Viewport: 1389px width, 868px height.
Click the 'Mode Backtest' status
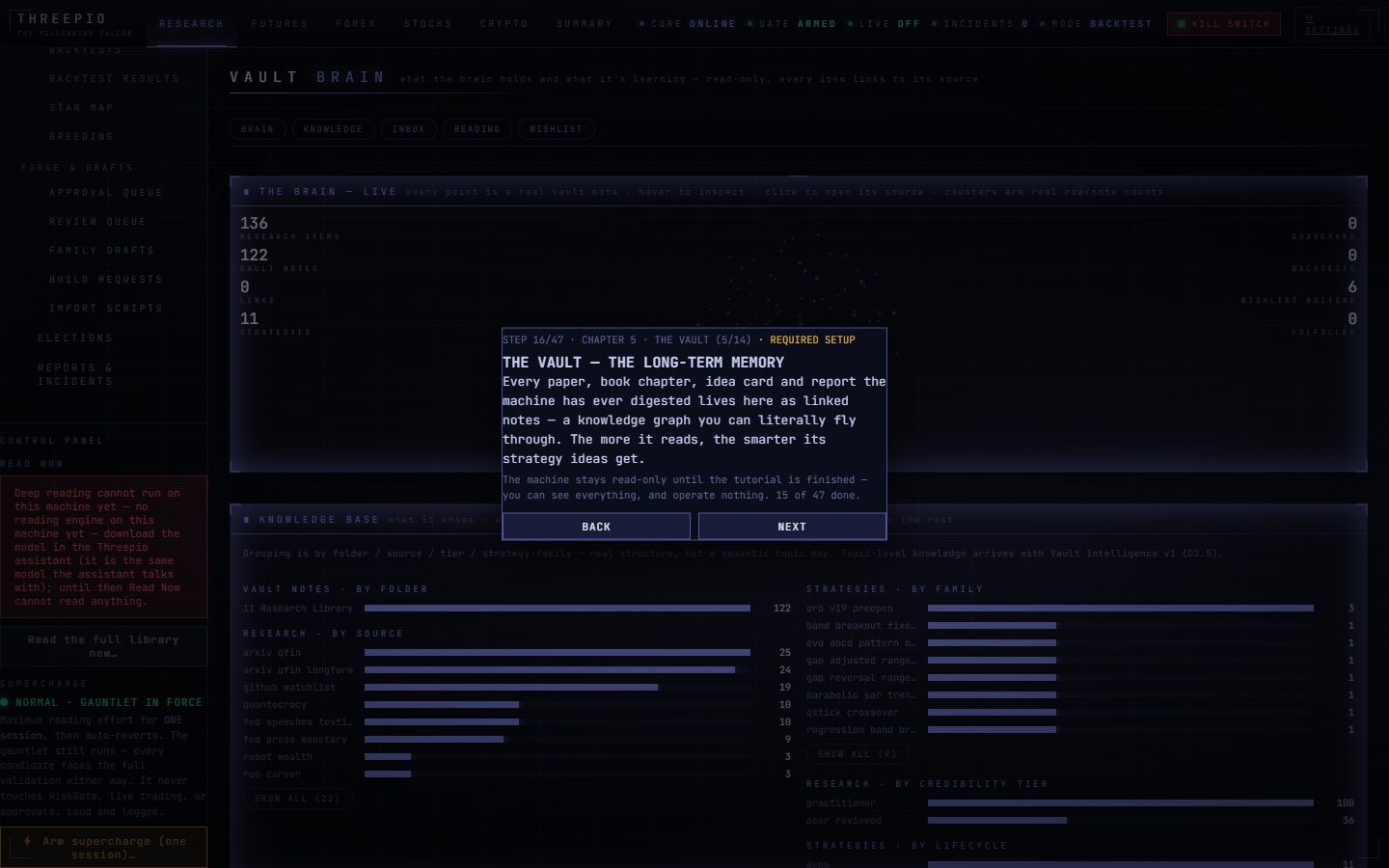(x=1096, y=24)
